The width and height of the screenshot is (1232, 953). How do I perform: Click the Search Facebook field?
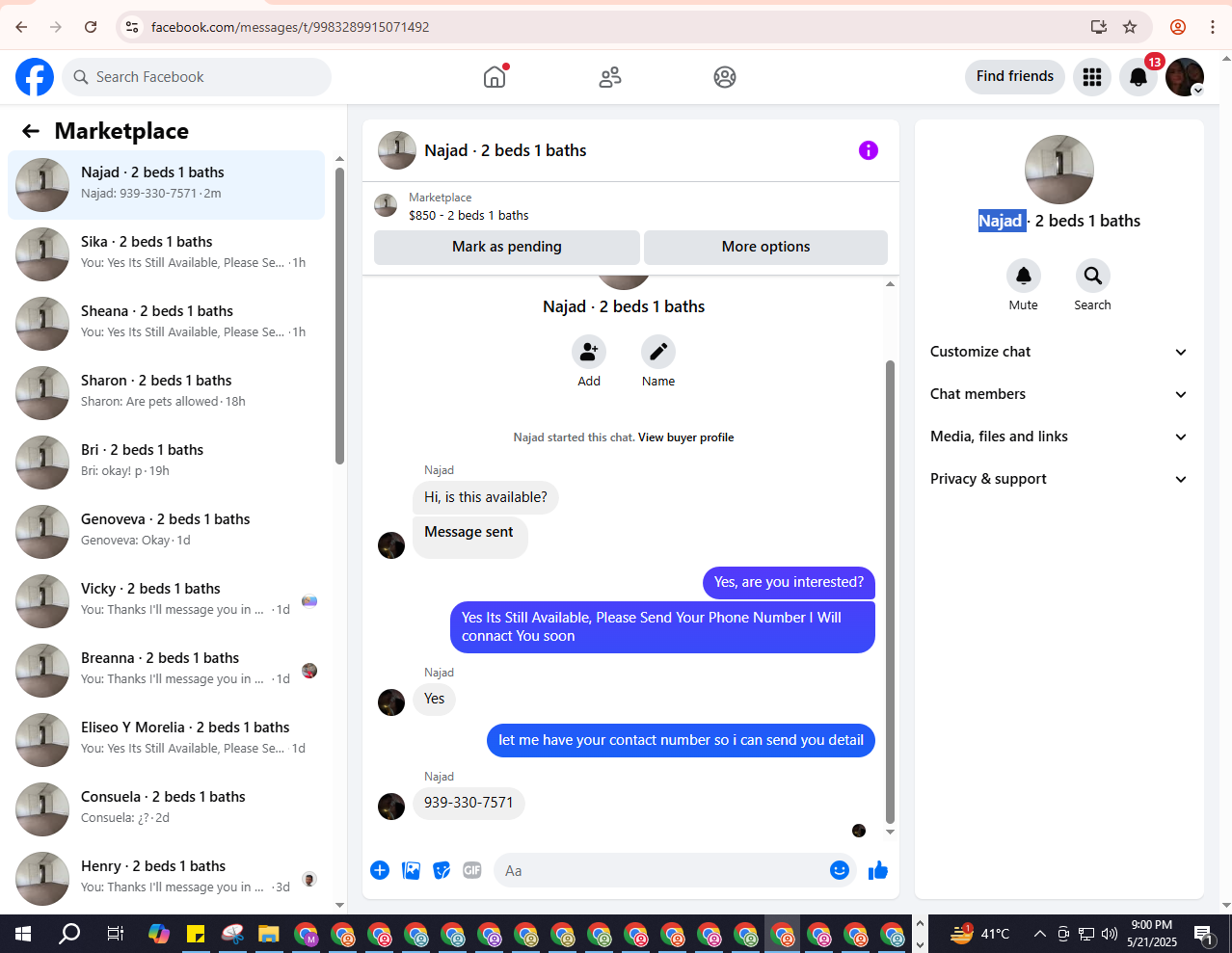point(197,77)
